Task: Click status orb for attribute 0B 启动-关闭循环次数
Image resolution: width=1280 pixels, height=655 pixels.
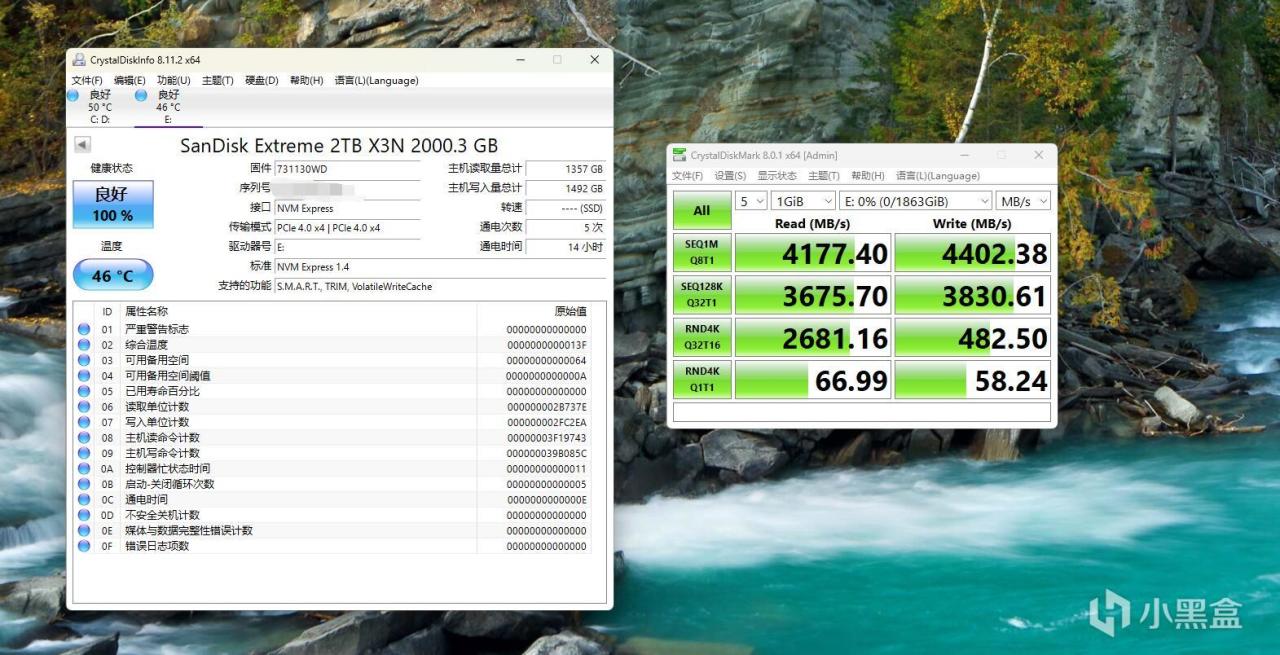Action: tap(84, 484)
